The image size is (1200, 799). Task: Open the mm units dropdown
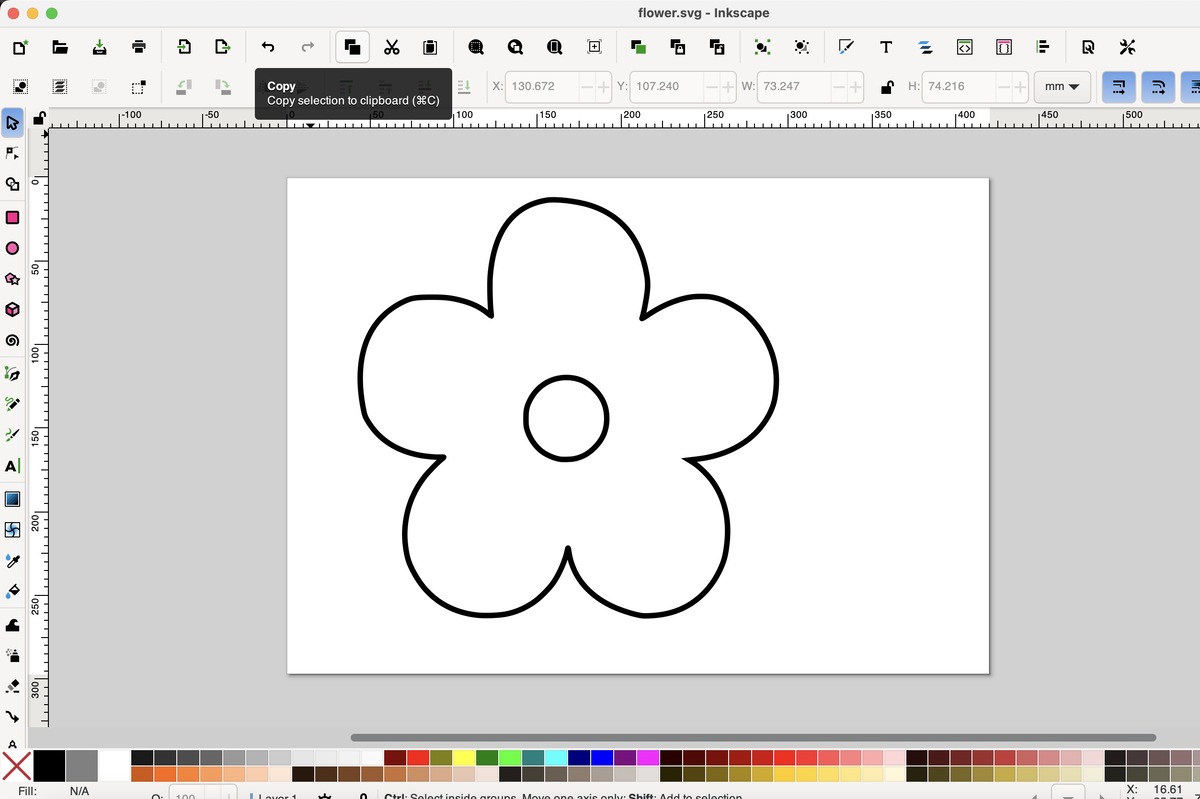tap(1061, 87)
